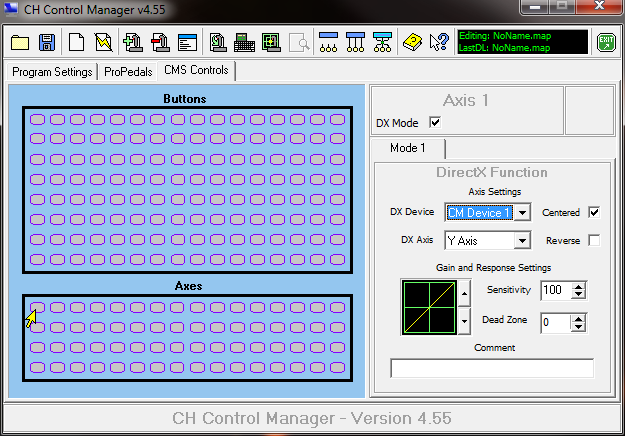Open the CMS editor window icon

point(187,42)
